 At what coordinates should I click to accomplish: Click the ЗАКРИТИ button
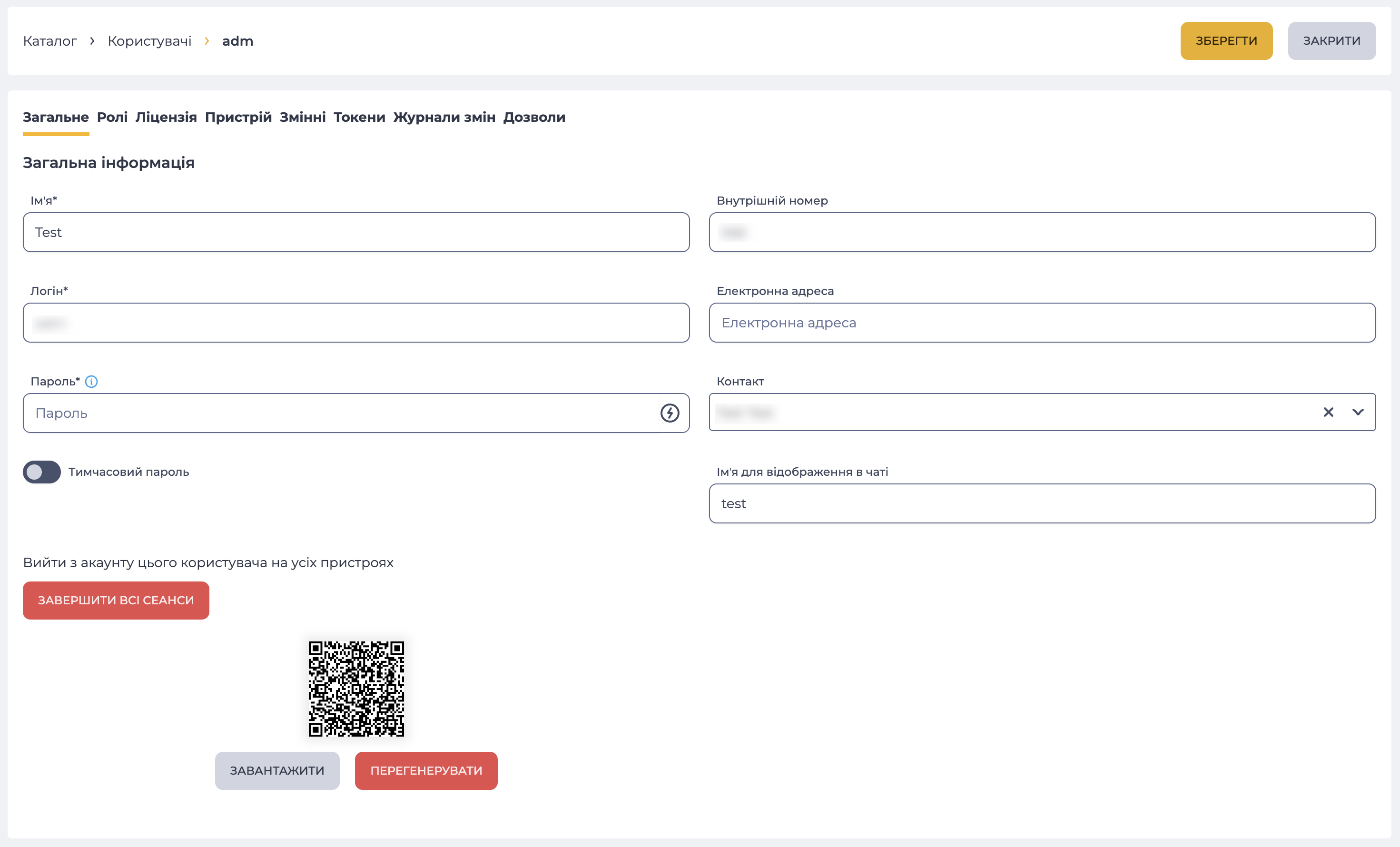tap(1331, 41)
